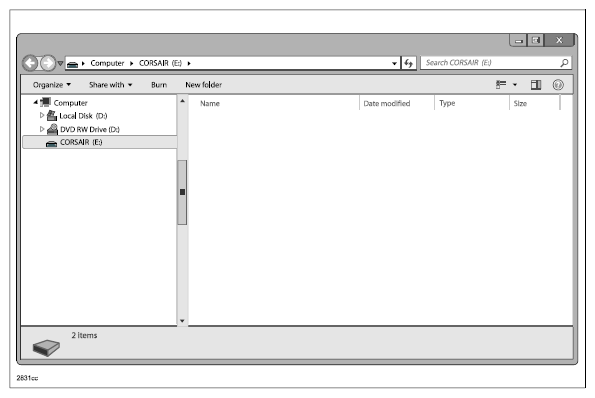Expand the Local Disk (D:) node

[42, 115]
